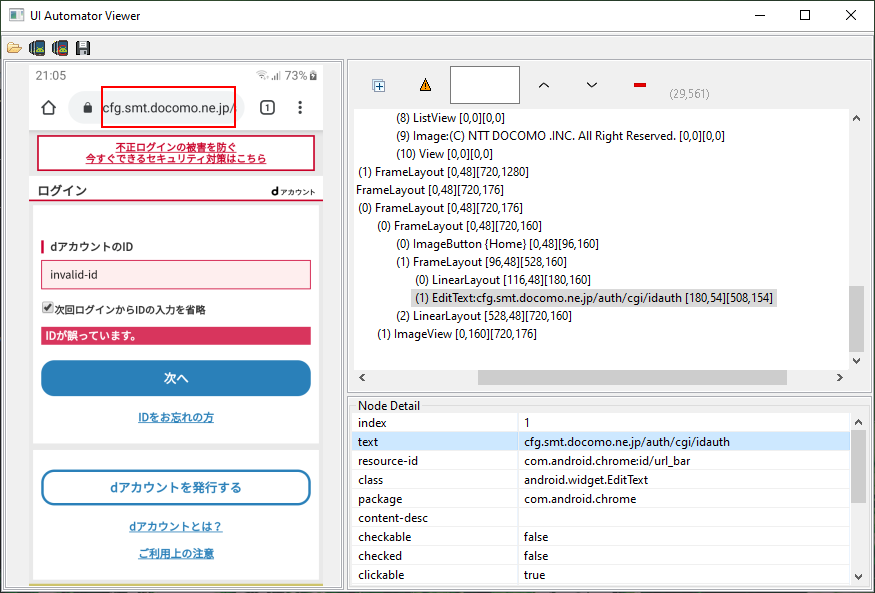Click the dアカウント logo in preview header
This screenshot has height=593, width=875.
294,191
